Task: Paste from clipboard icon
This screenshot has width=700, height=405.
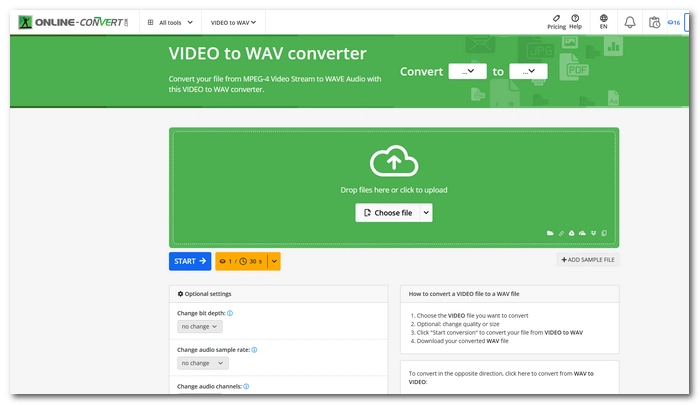Action: pos(604,233)
